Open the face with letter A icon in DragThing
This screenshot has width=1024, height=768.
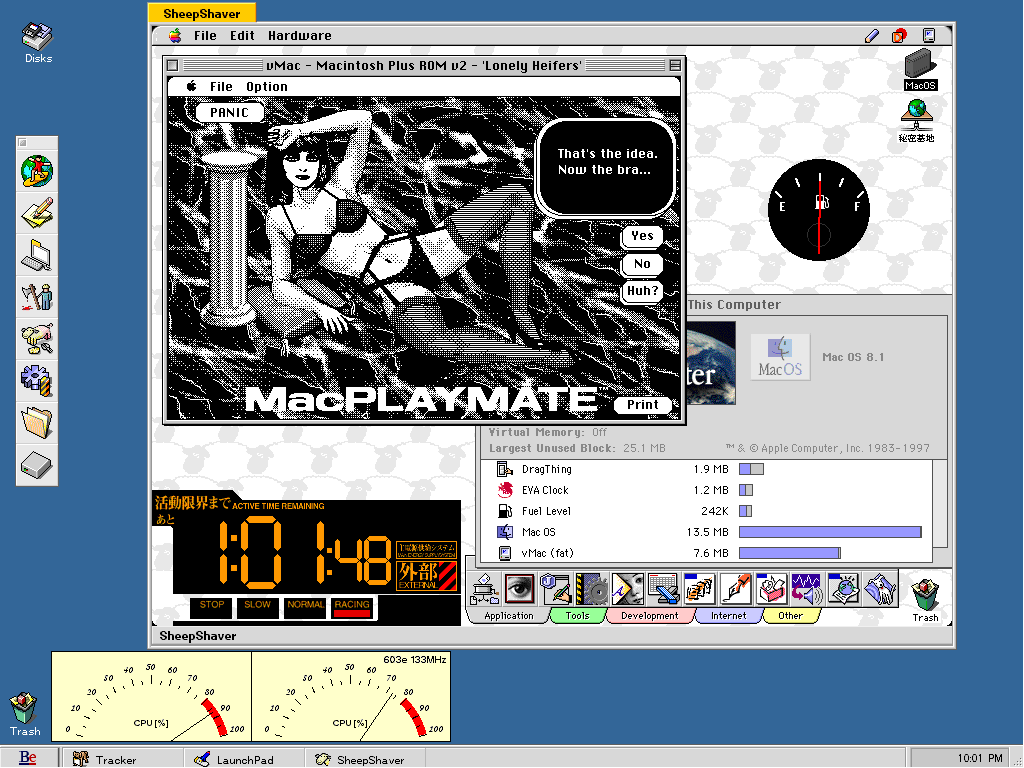click(x=627, y=589)
